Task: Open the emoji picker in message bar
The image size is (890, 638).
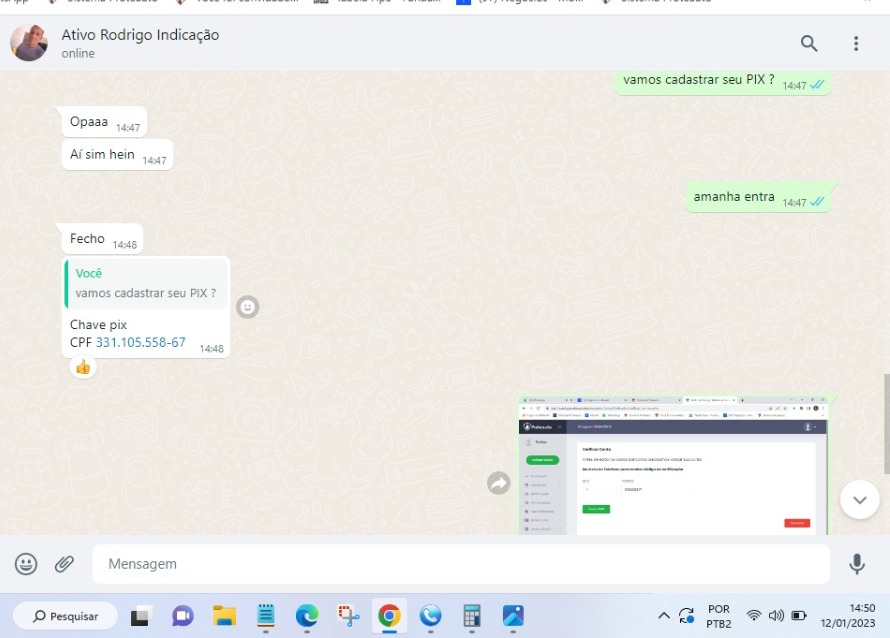Action: (x=26, y=564)
